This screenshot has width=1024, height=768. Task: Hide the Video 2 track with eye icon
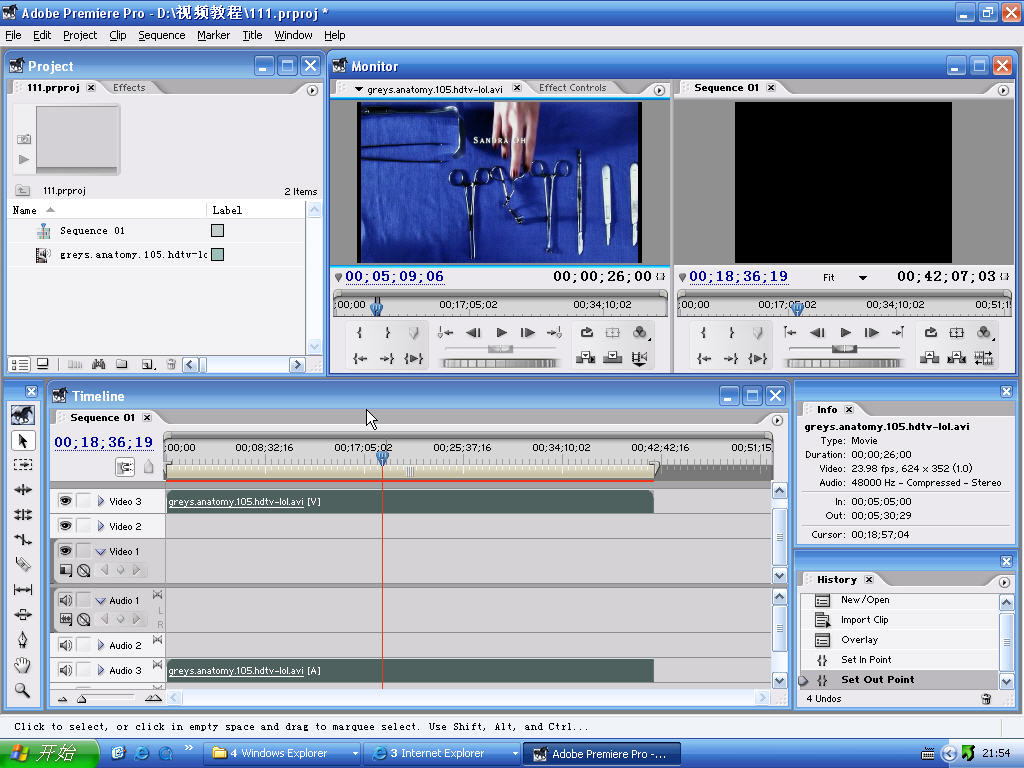pos(65,526)
